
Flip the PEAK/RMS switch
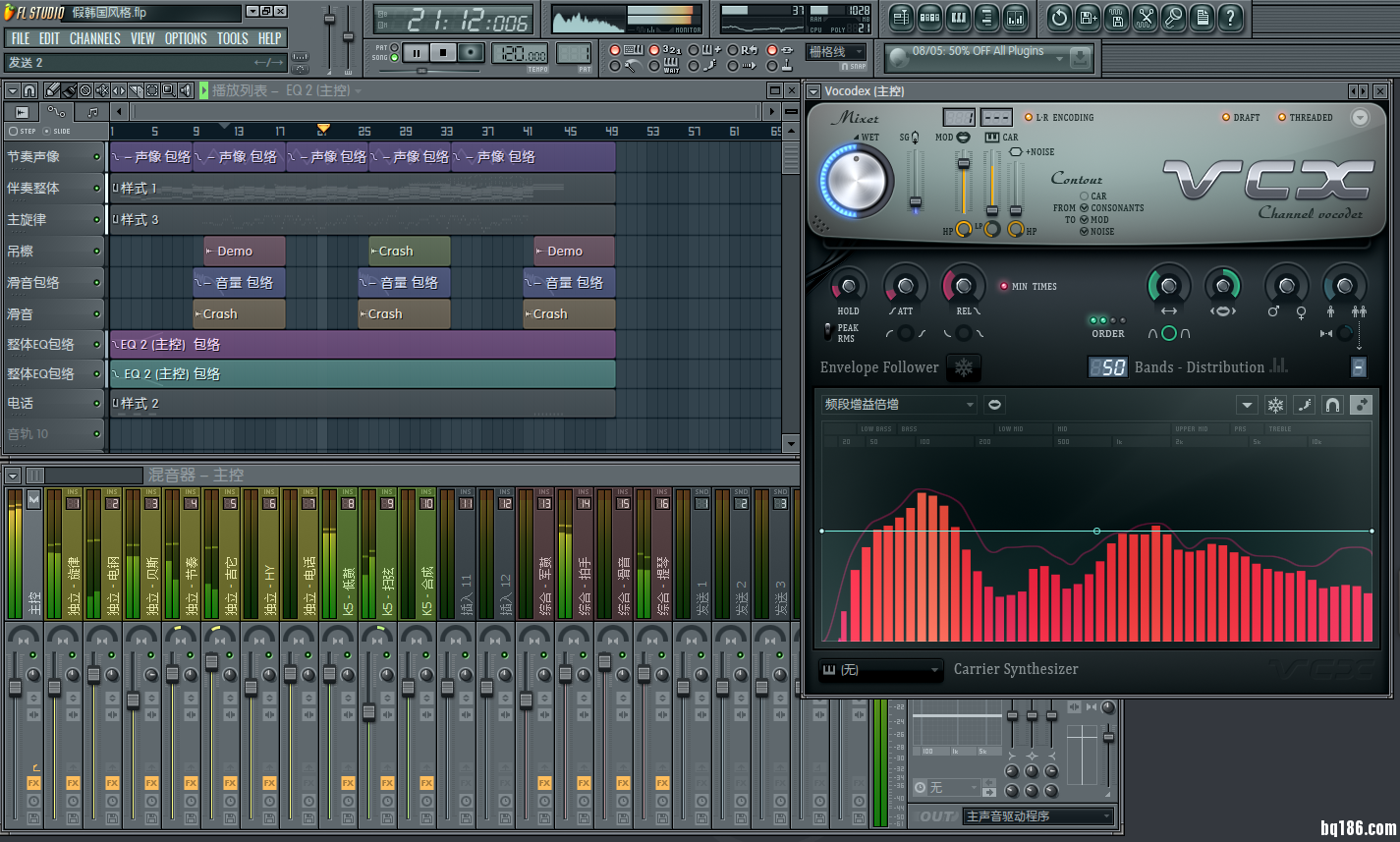tap(827, 332)
